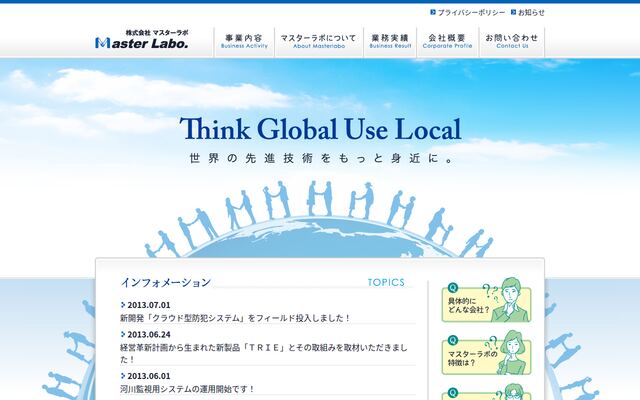Click the インフォメーション heading
This screenshot has width=640, height=400.
pyautogui.click(x=166, y=282)
